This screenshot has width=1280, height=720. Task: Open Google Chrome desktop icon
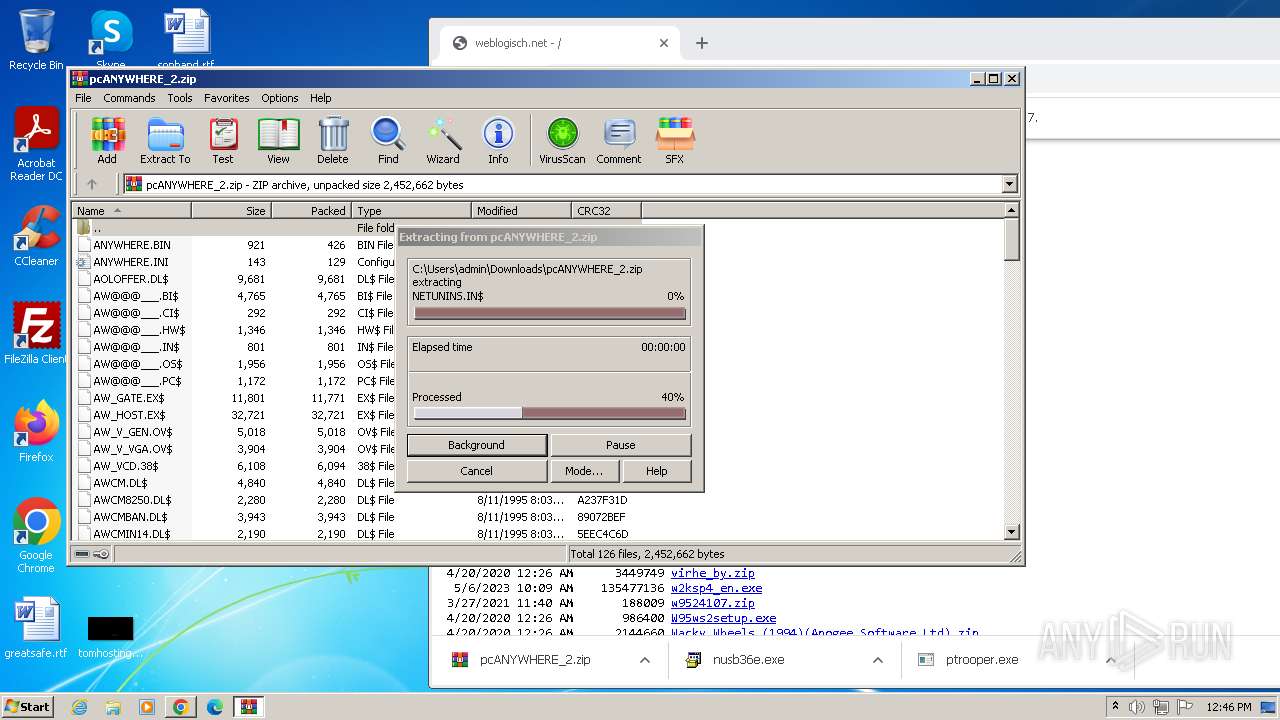tap(36, 536)
